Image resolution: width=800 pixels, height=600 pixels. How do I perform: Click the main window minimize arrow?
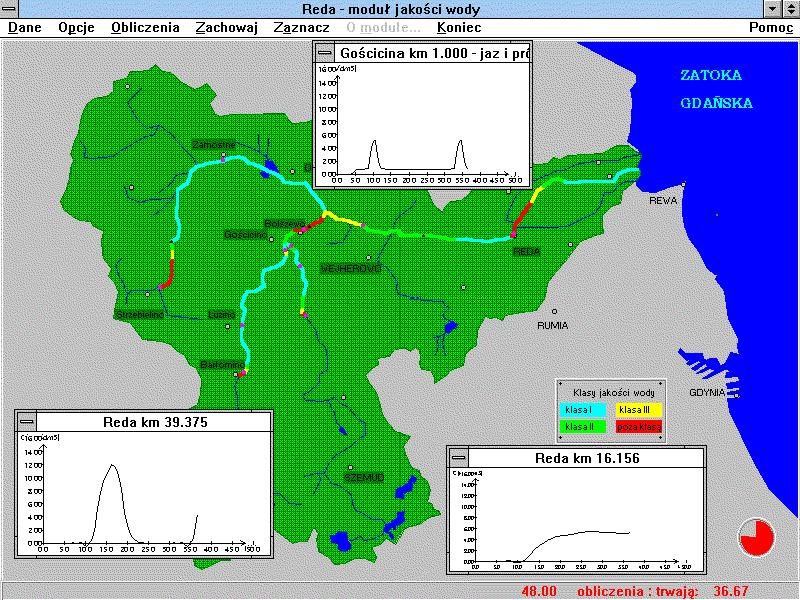[772, 9]
